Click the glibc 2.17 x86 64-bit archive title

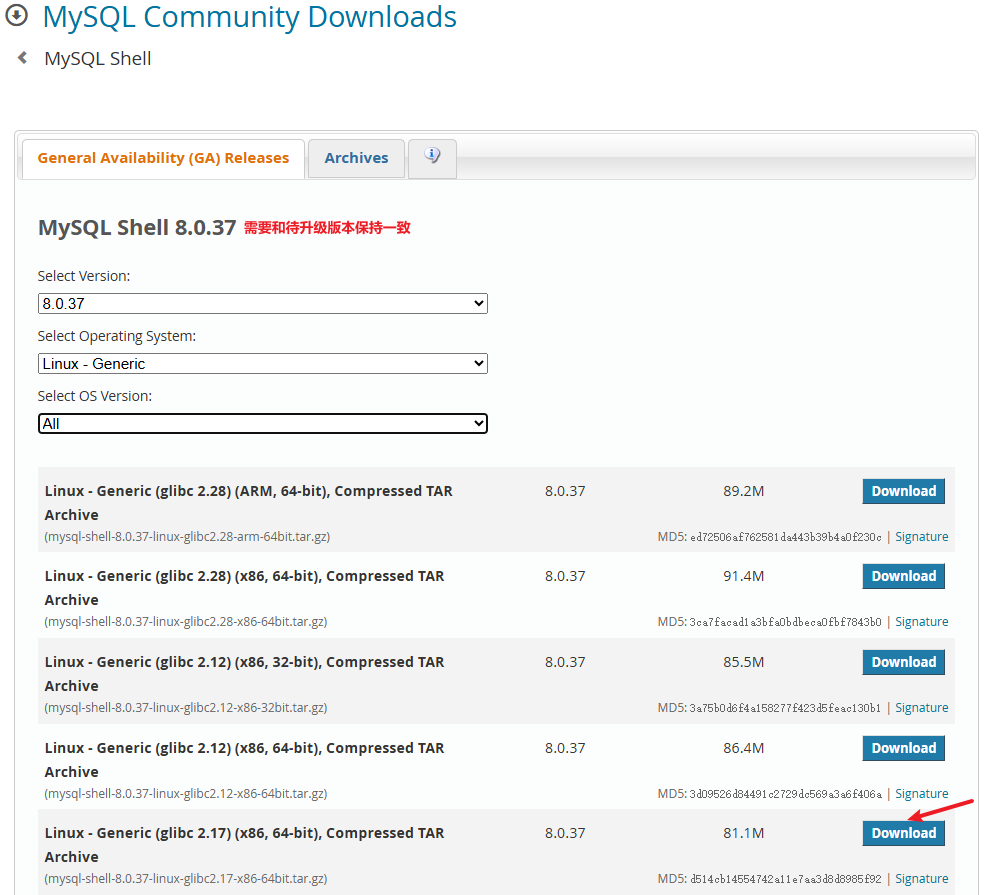tap(244, 845)
